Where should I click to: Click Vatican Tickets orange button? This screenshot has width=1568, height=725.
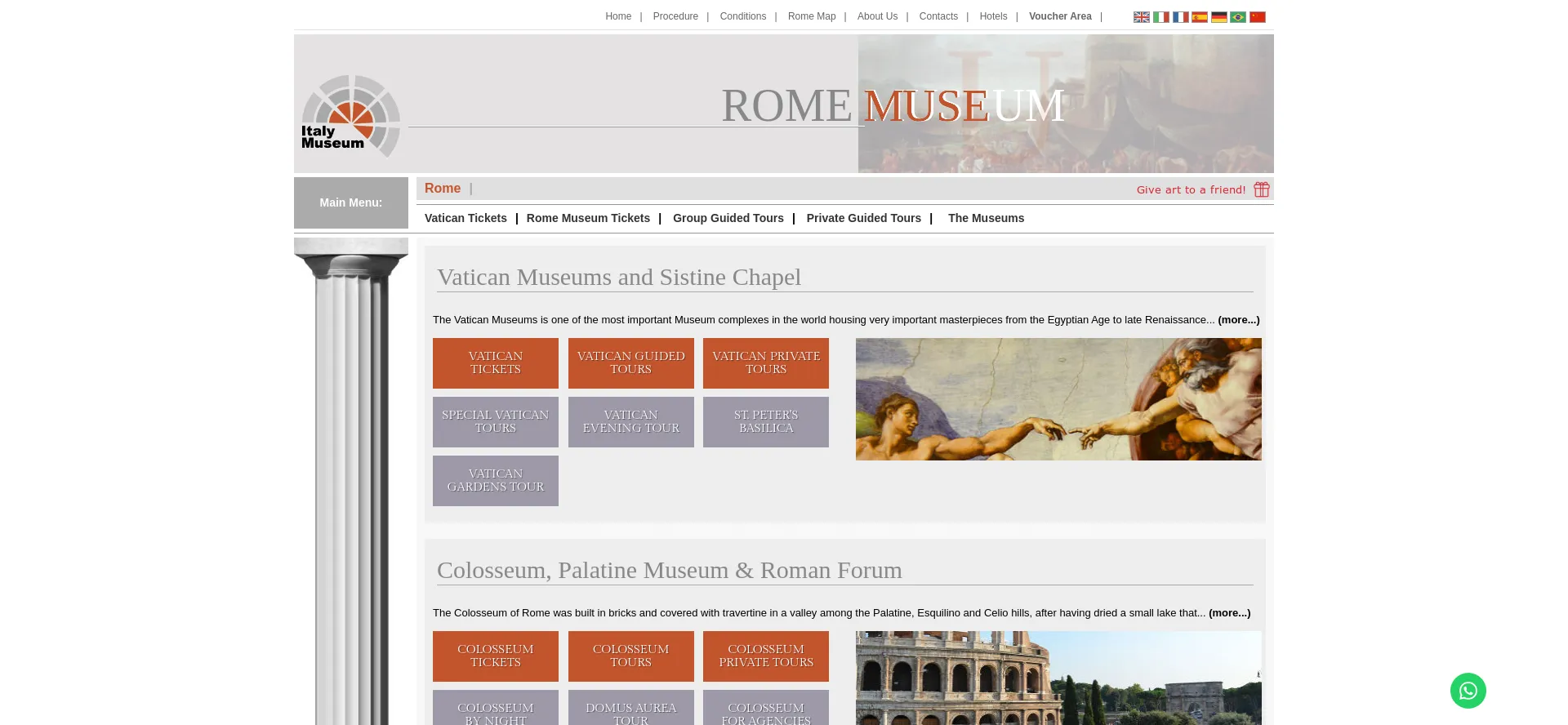[x=496, y=363]
